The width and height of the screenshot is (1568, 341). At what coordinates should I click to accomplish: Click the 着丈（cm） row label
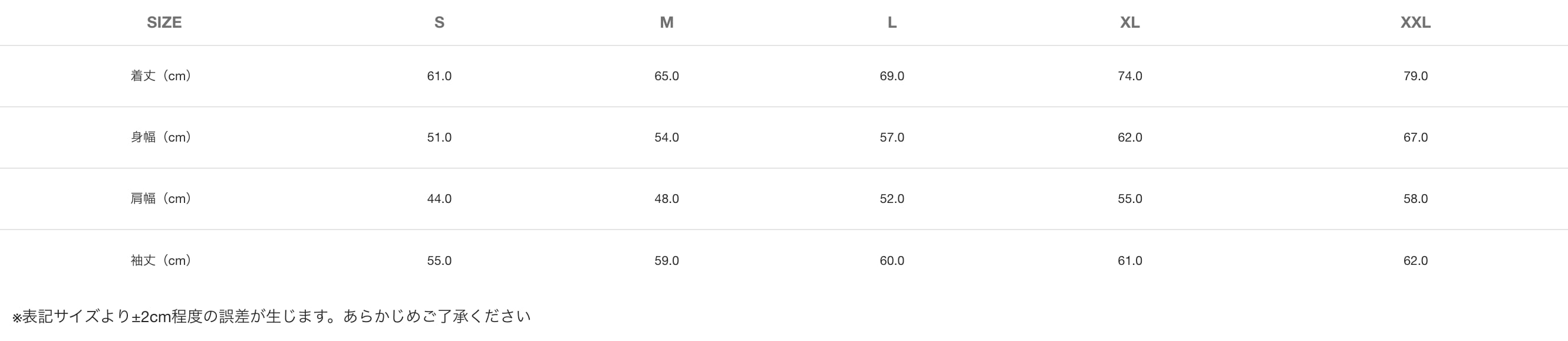tap(162, 76)
